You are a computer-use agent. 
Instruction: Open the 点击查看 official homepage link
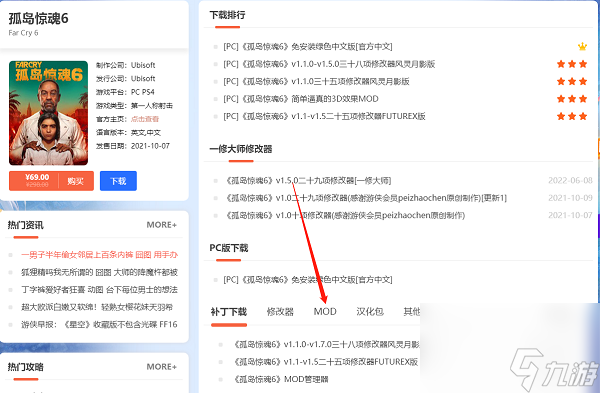coord(145,119)
